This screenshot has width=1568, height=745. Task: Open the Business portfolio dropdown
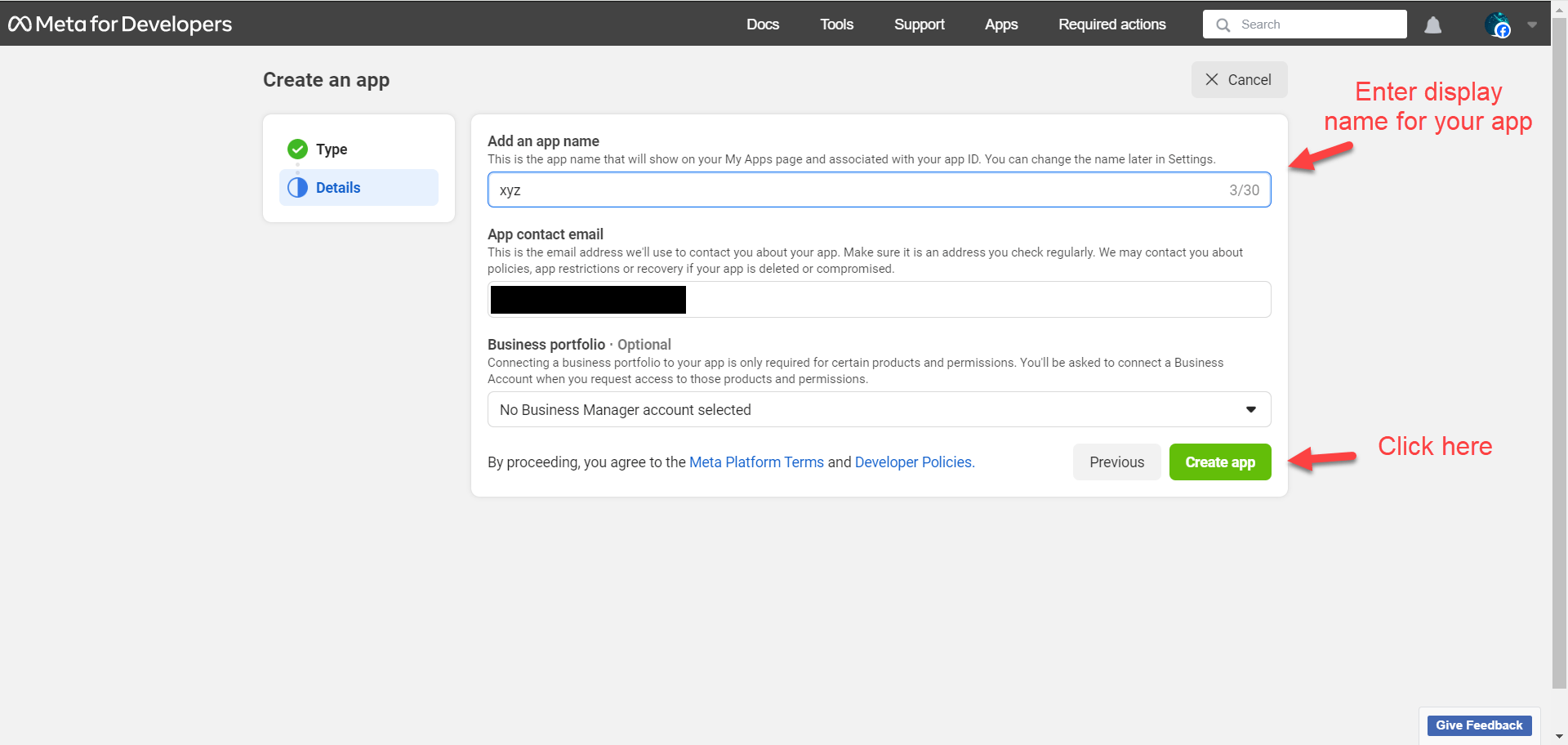click(878, 409)
